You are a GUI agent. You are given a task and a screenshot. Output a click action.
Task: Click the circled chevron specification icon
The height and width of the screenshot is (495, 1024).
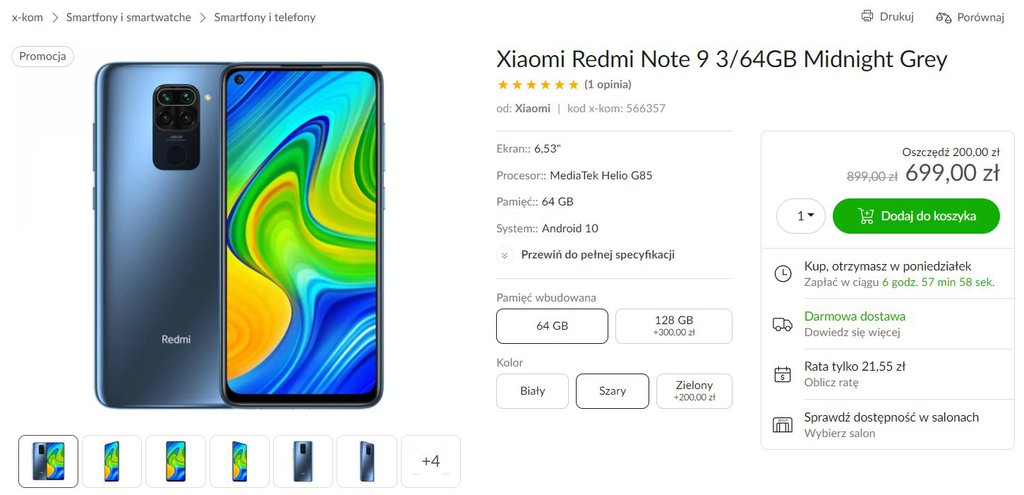tap(504, 255)
